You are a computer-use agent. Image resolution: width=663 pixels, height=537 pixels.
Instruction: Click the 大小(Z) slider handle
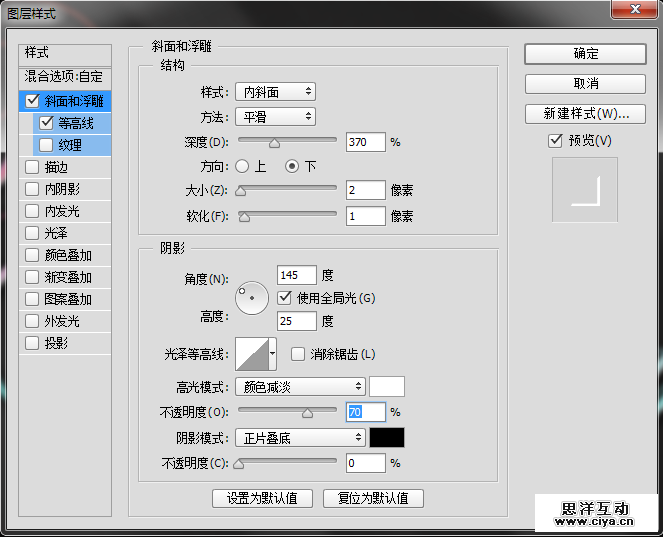click(x=240, y=191)
